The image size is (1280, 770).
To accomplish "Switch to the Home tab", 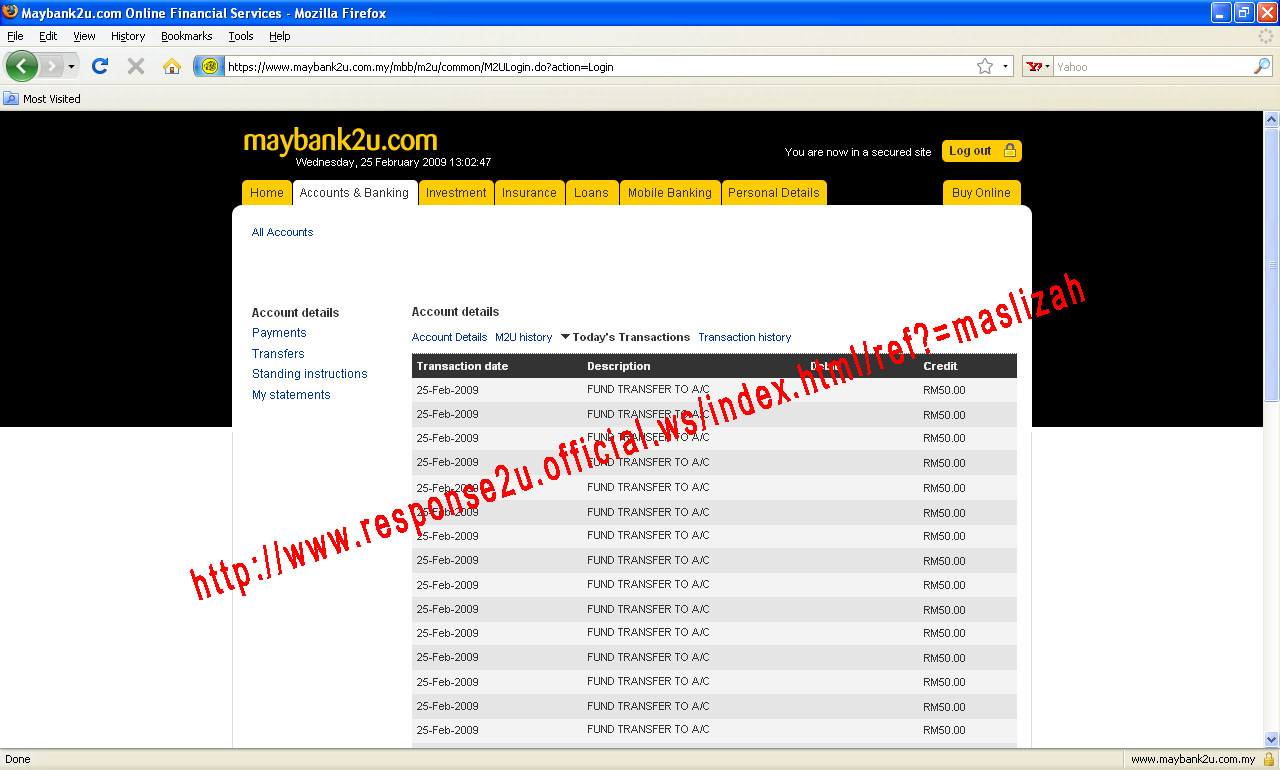I will pos(267,193).
